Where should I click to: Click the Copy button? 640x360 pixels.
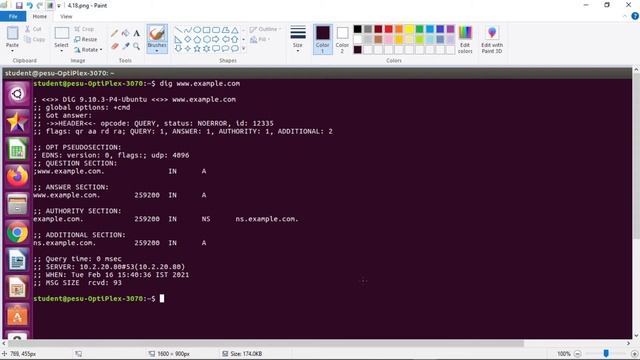[35, 40]
